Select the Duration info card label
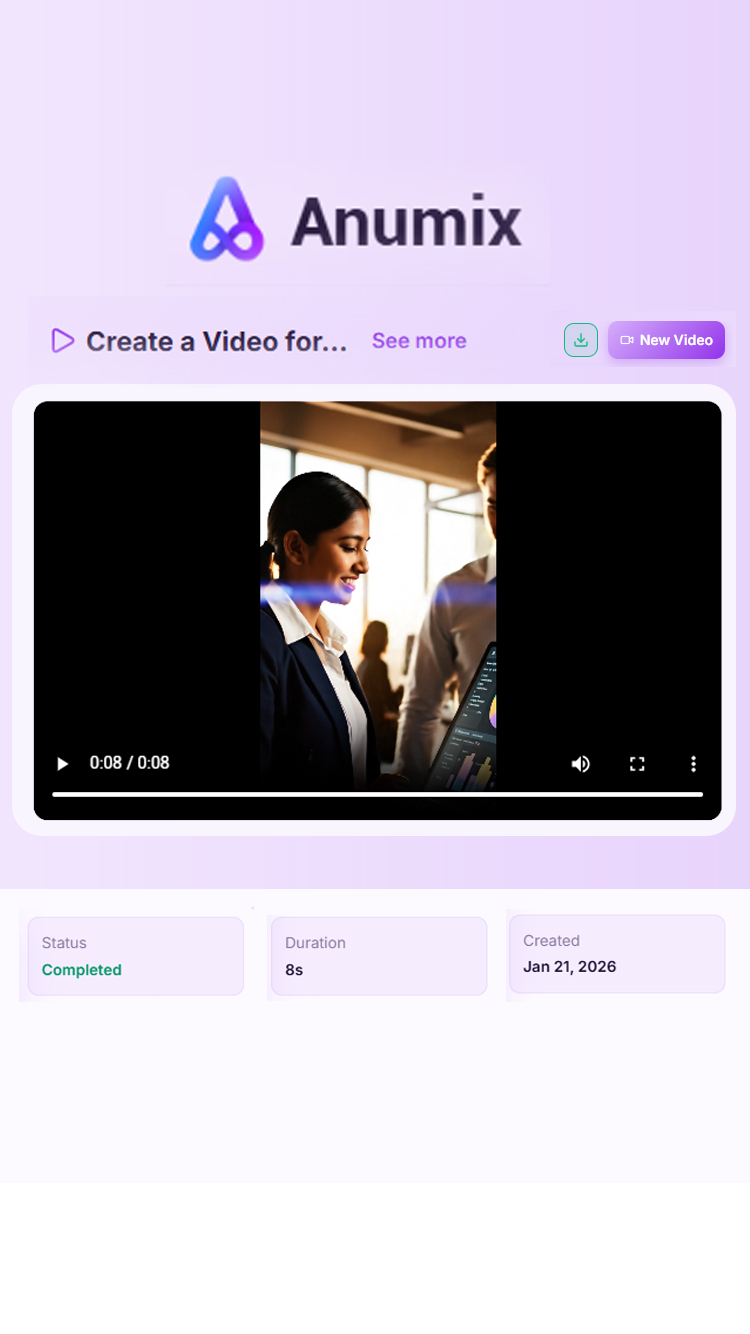 coord(315,943)
